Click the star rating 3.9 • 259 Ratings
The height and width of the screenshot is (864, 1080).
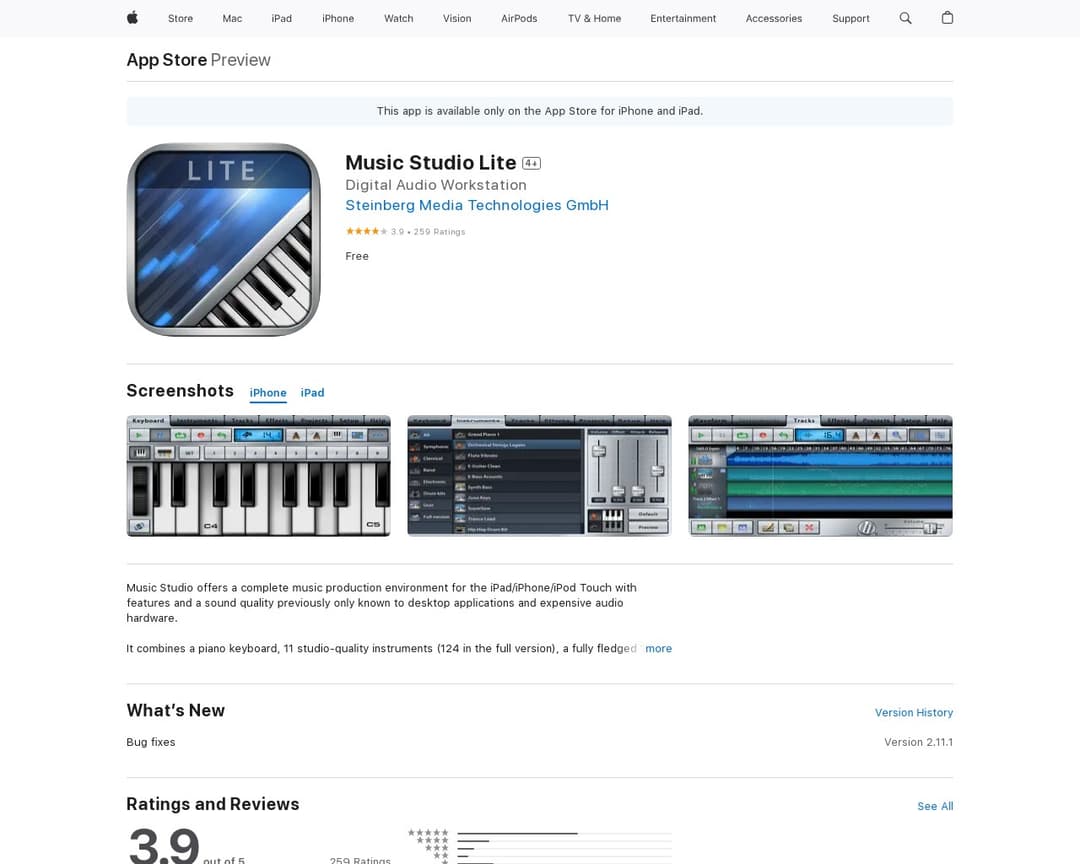[406, 232]
